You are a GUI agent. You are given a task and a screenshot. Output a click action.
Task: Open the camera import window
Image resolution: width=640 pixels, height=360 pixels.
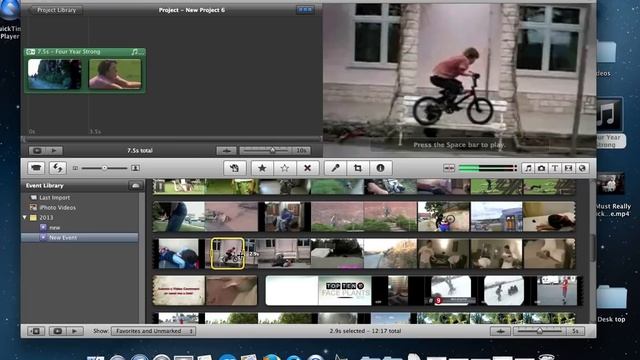point(36,168)
